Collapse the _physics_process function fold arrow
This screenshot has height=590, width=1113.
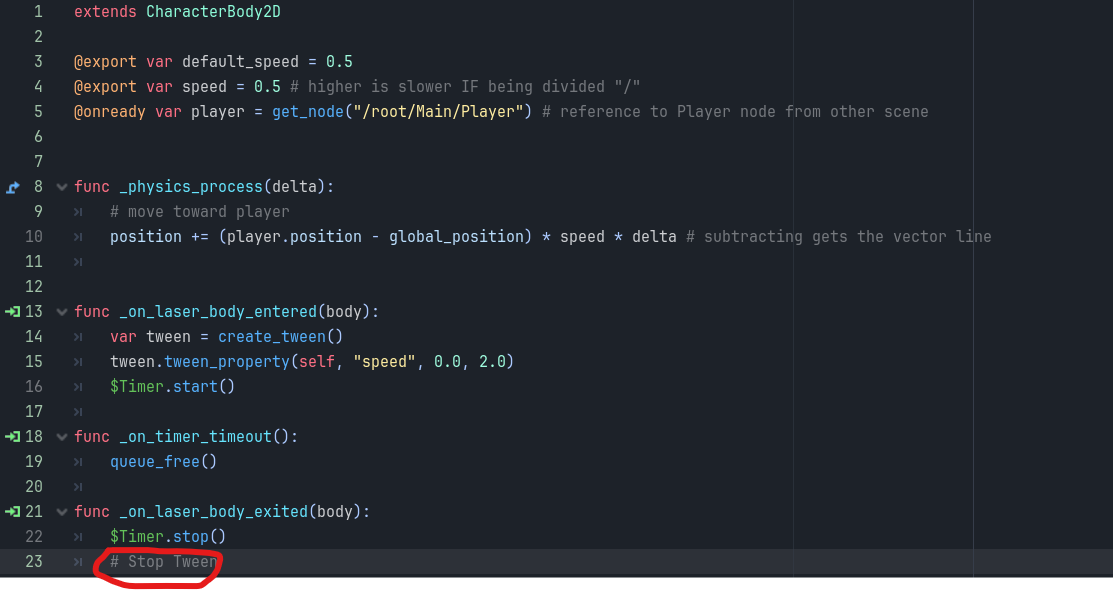coord(62,187)
